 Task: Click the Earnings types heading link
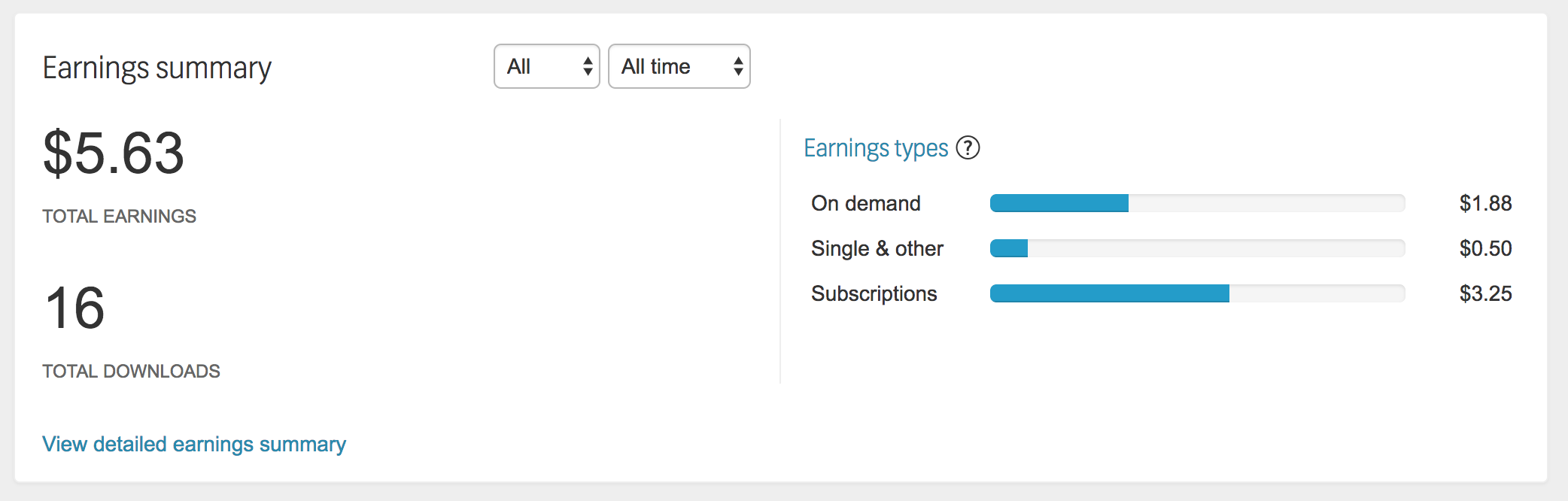click(876, 147)
